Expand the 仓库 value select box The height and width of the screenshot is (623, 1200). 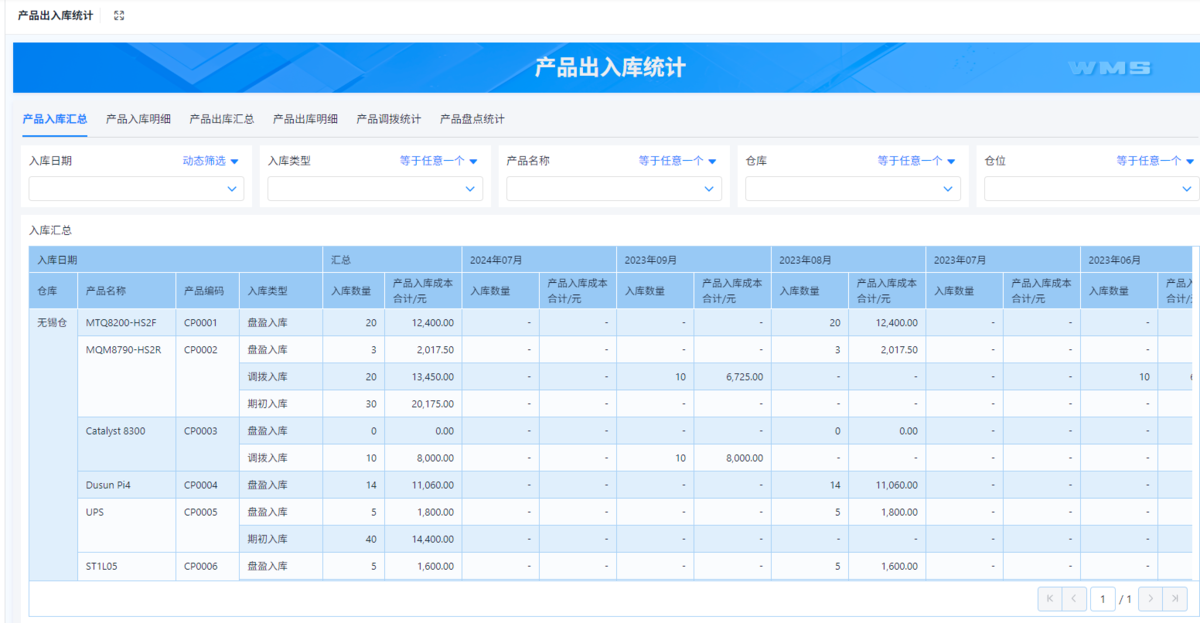pyautogui.click(x=853, y=188)
